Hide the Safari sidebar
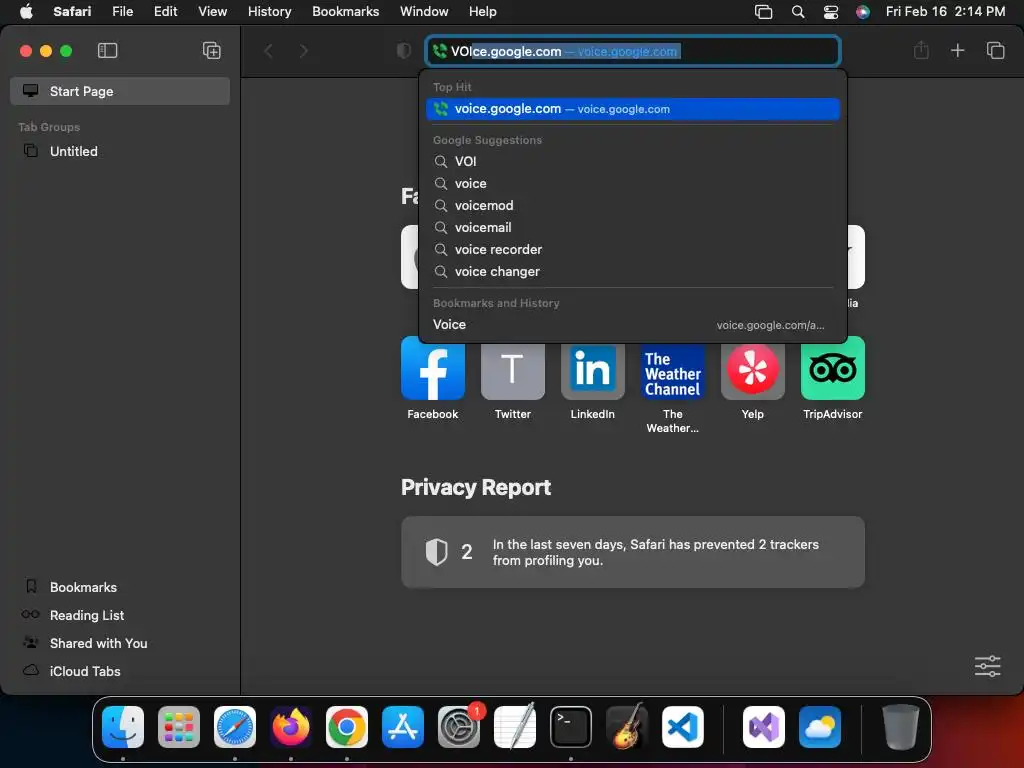1024x768 pixels. coord(107,51)
